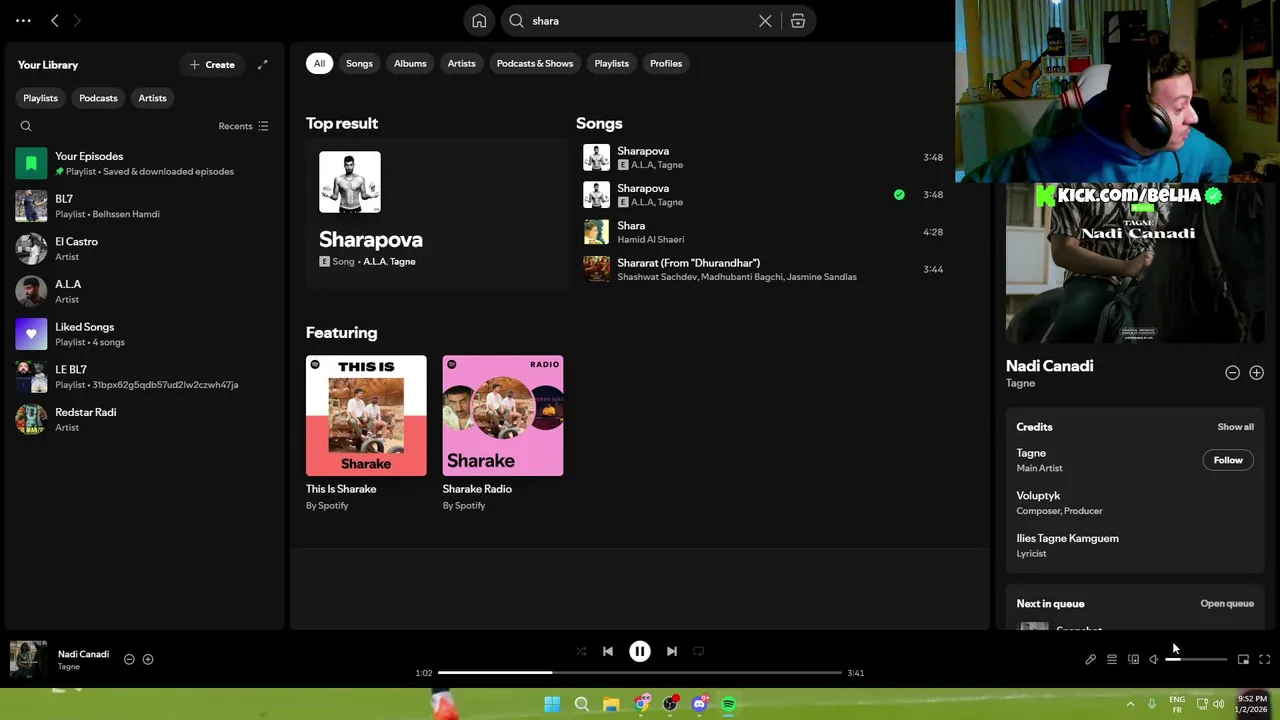
Task: Filter library by Podcasts chip
Action: (x=98, y=98)
